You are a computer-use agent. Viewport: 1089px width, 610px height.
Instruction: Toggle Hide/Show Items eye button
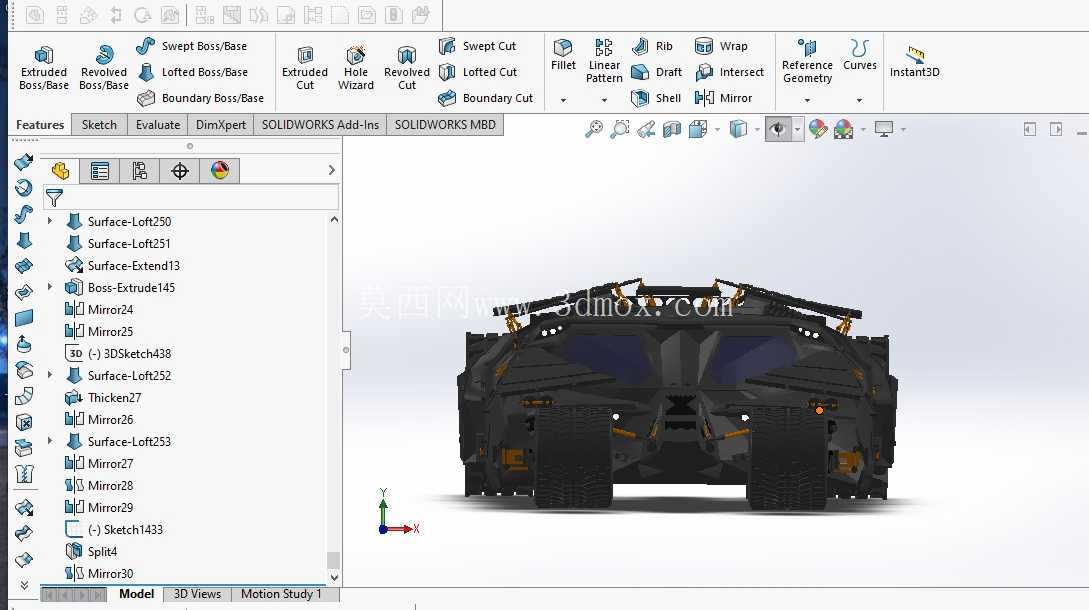(x=778, y=129)
